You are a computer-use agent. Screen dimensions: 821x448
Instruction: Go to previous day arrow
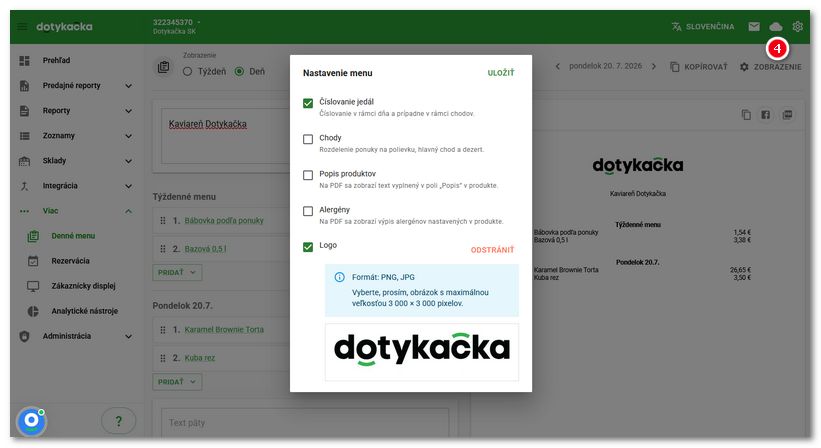pos(558,66)
